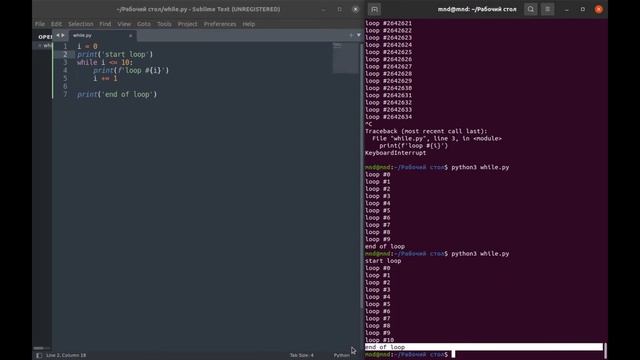Change the Python syntax selector

point(342,356)
